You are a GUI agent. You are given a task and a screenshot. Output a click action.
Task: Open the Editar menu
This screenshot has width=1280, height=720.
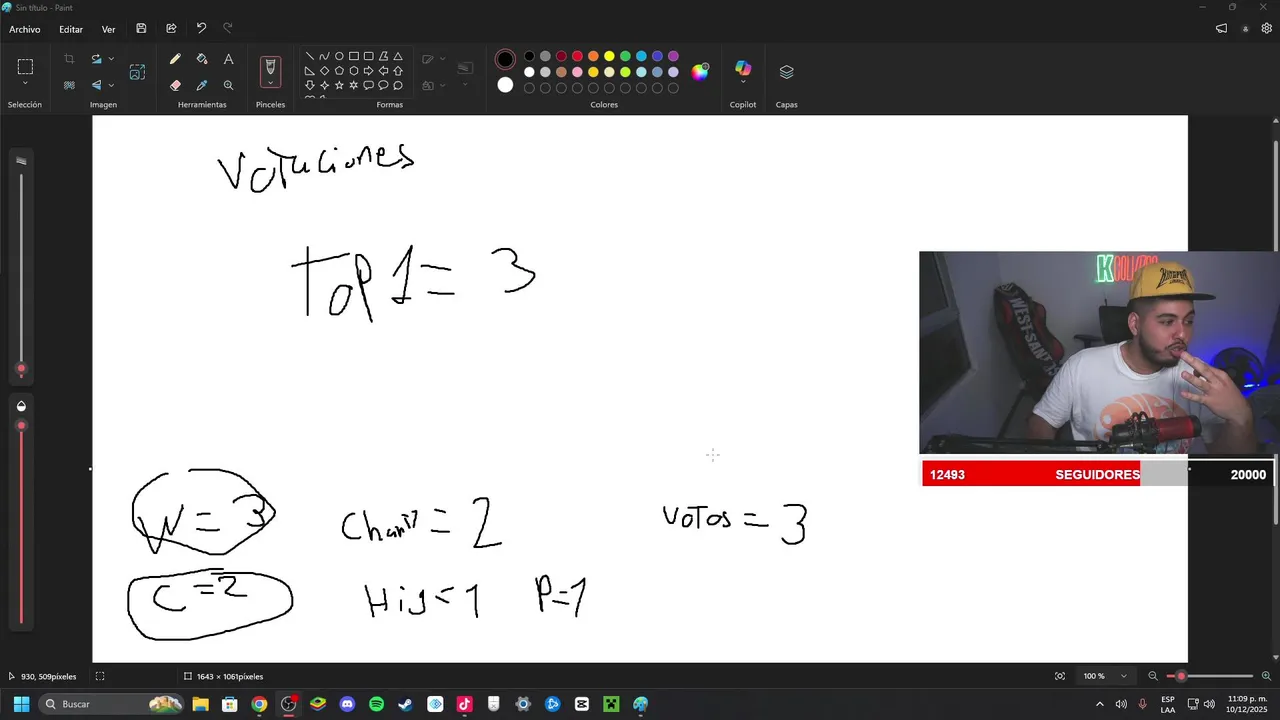[71, 29]
